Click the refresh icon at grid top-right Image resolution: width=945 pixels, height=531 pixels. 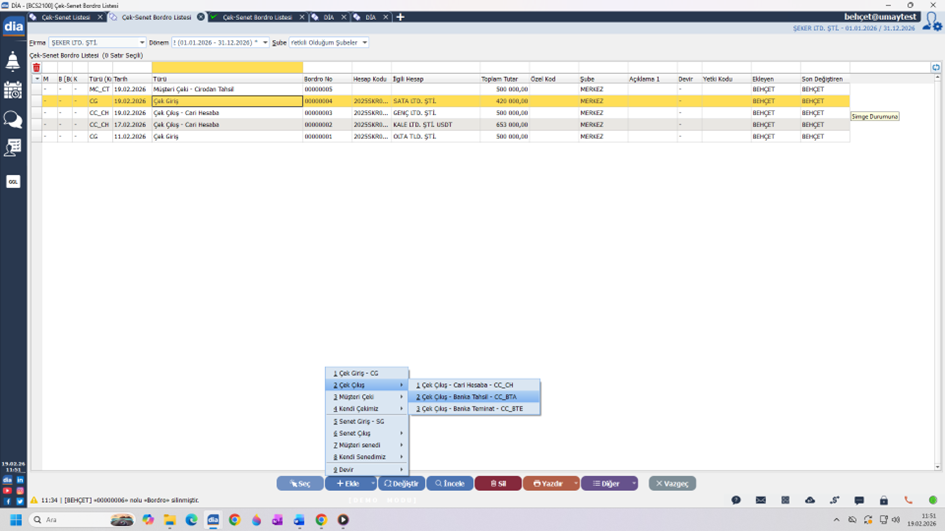click(935, 68)
